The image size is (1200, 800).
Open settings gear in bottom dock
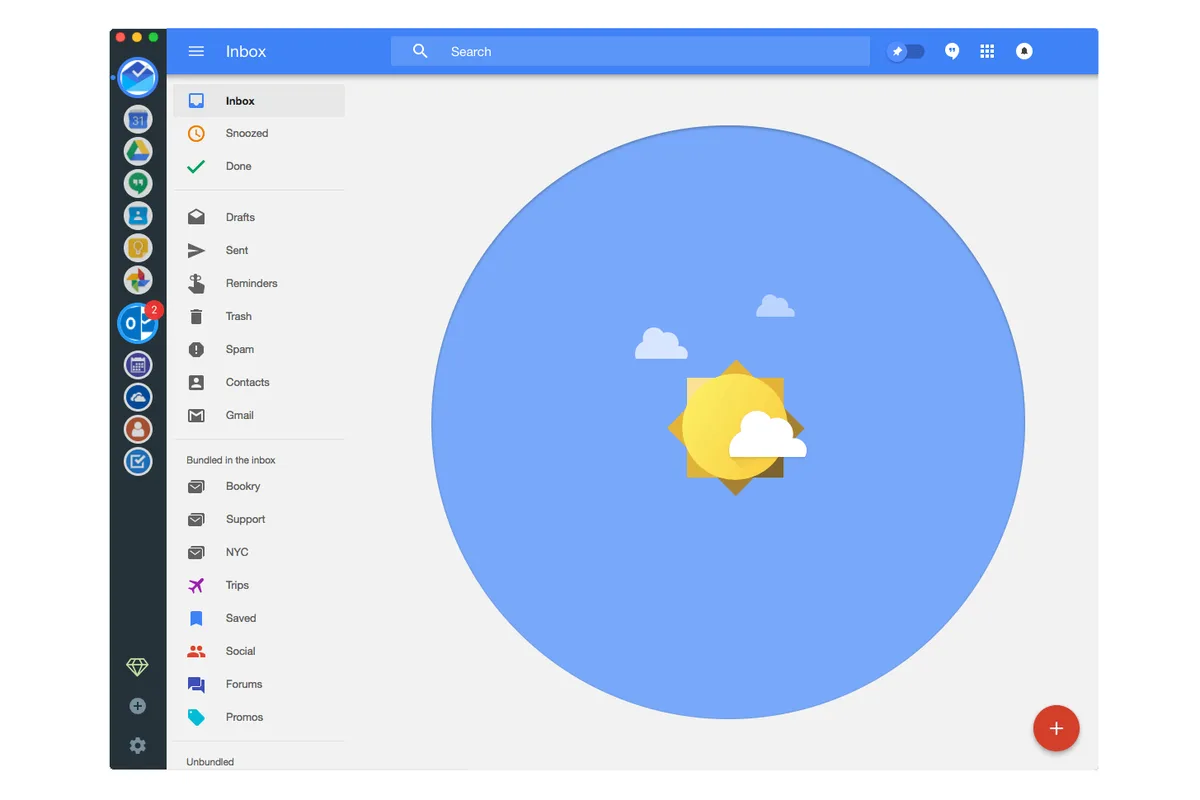coord(138,745)
